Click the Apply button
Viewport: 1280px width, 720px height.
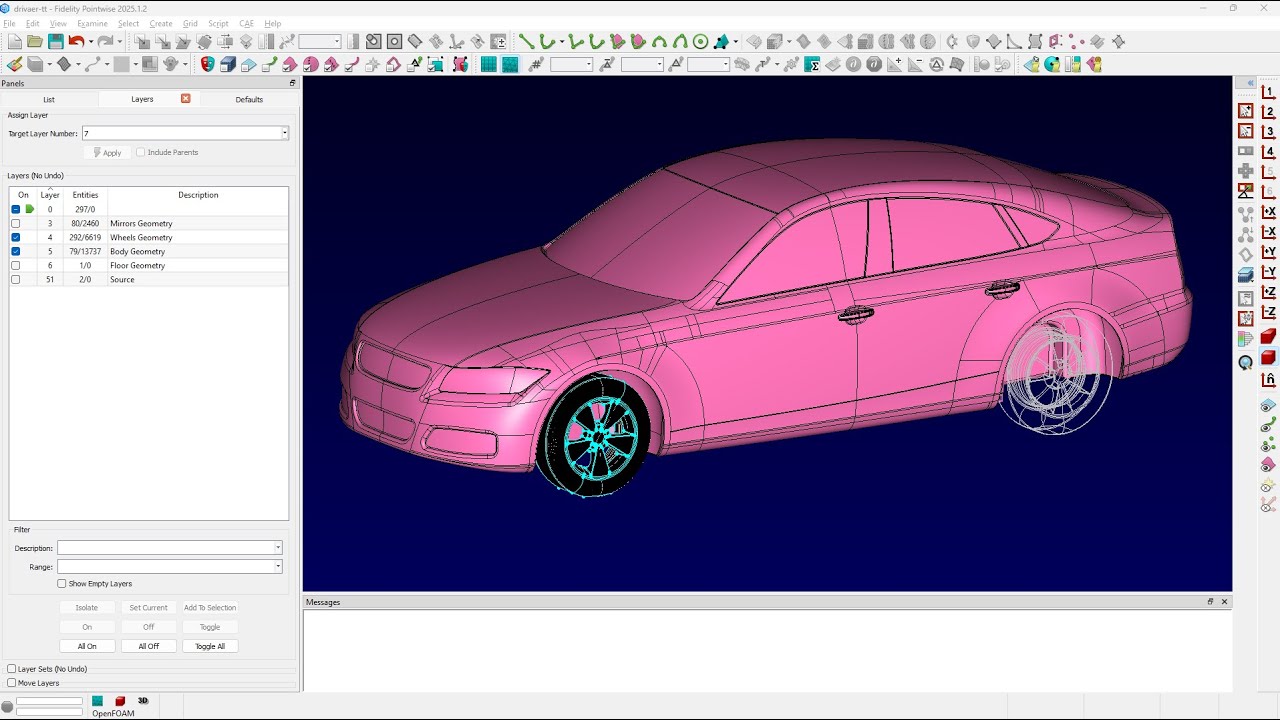pos(108,153)
